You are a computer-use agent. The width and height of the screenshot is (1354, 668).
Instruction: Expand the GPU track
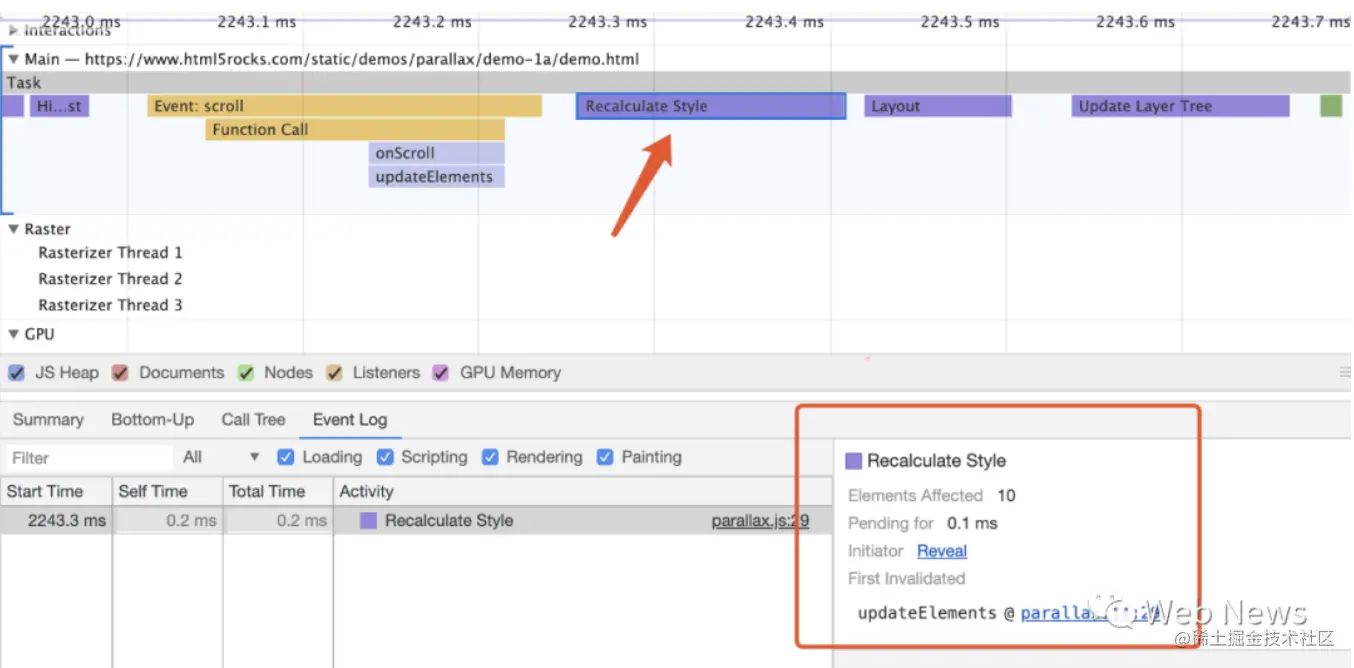click(14, 334)
